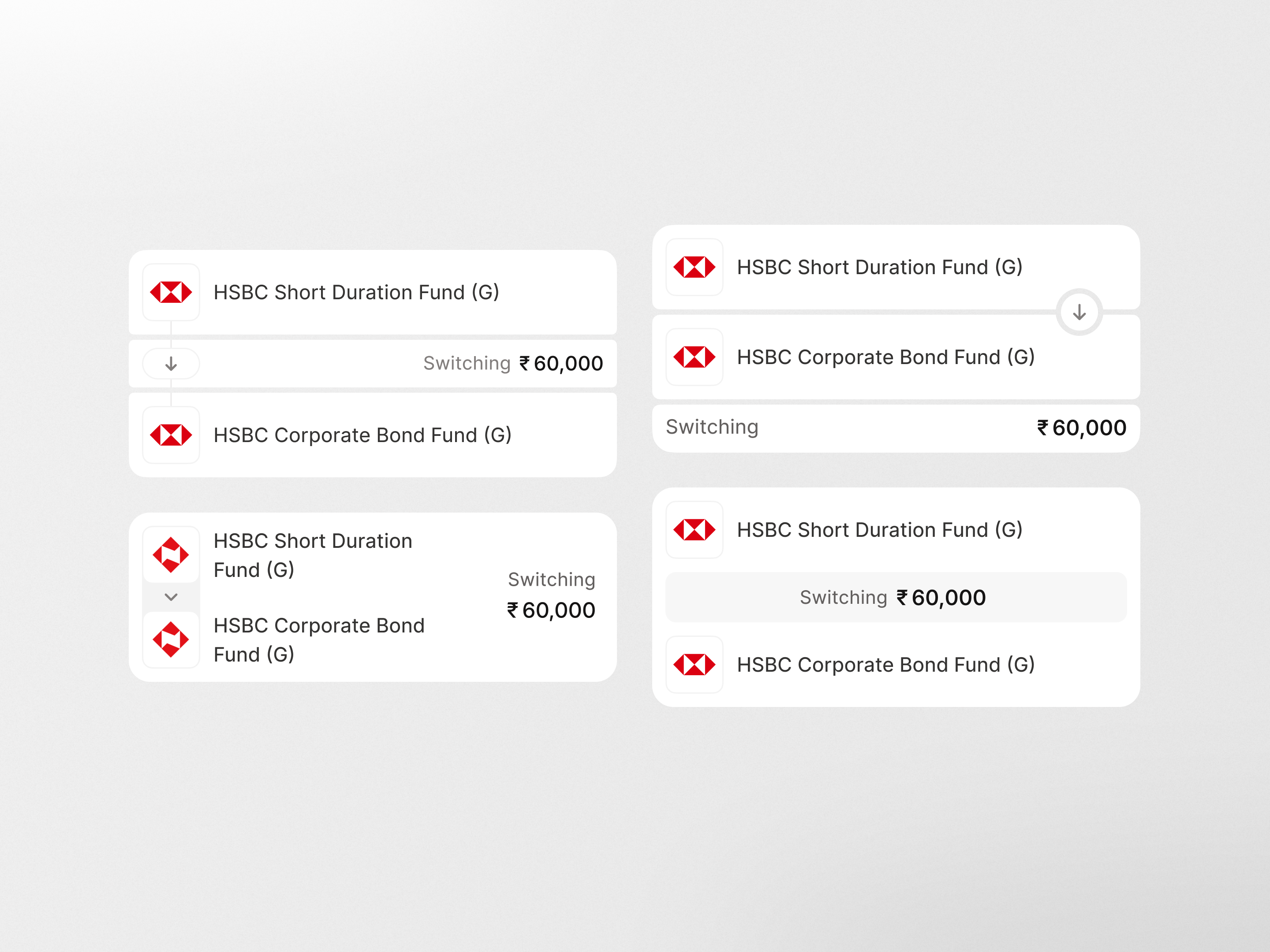Select wrapped 'HSBC Corporate Bond Fund (G)' in bottom-left card

coord(319,640)
